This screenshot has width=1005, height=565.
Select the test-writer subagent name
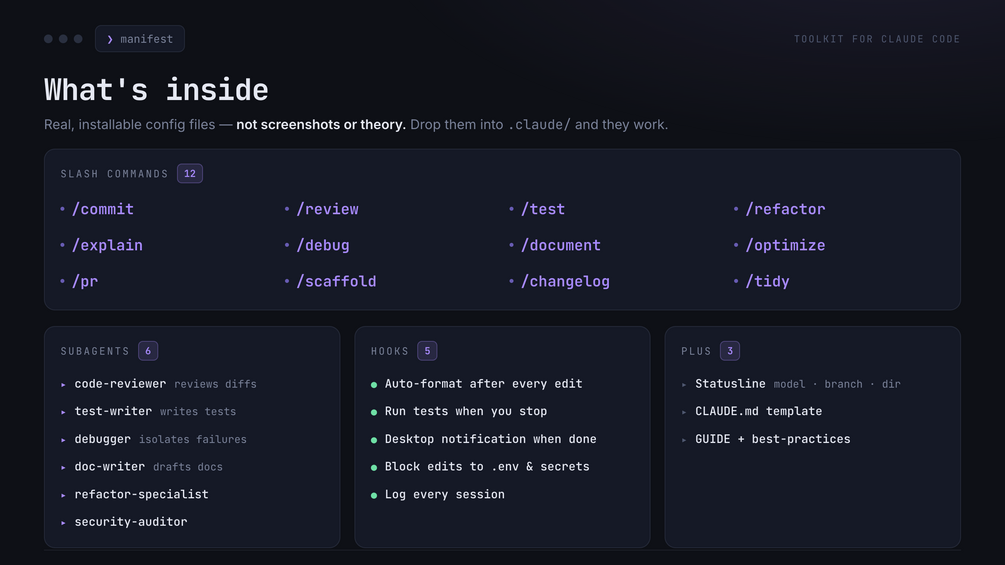click(x=113, y=411)
